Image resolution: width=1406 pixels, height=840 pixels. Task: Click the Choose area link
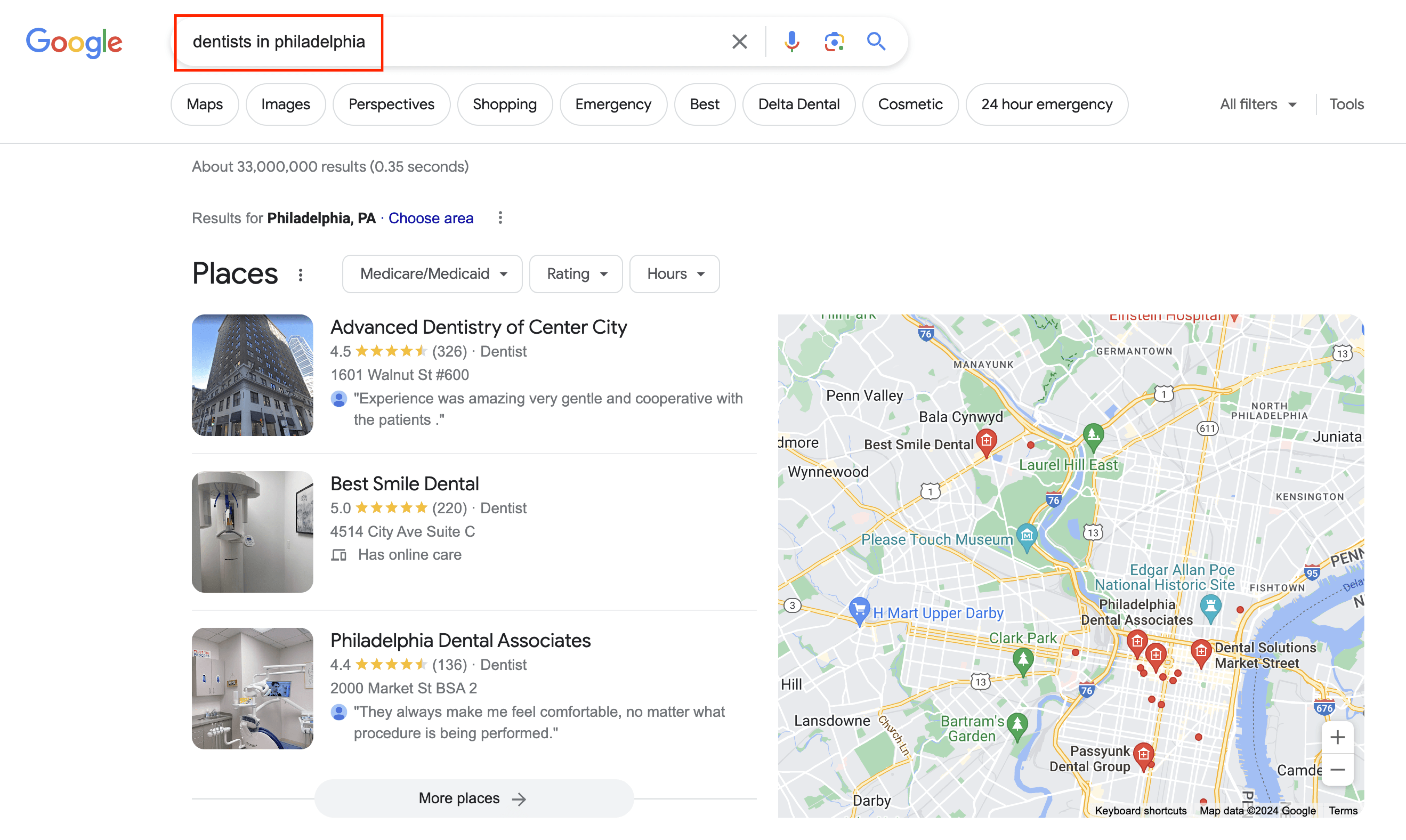point(431,219)
